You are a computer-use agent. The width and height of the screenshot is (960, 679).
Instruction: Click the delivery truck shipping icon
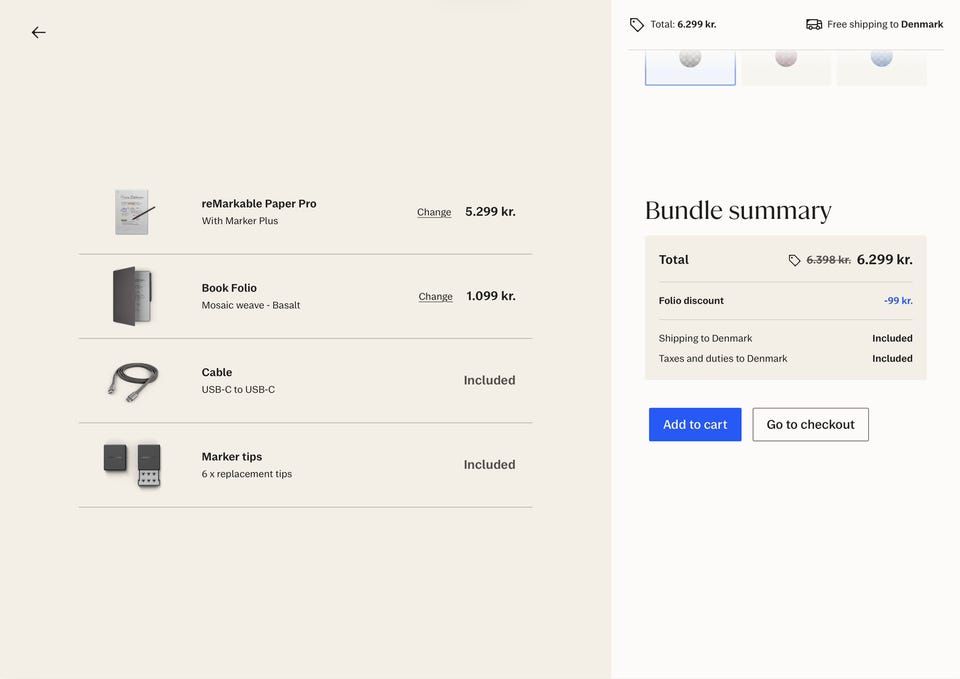click(x=814, y=25)
